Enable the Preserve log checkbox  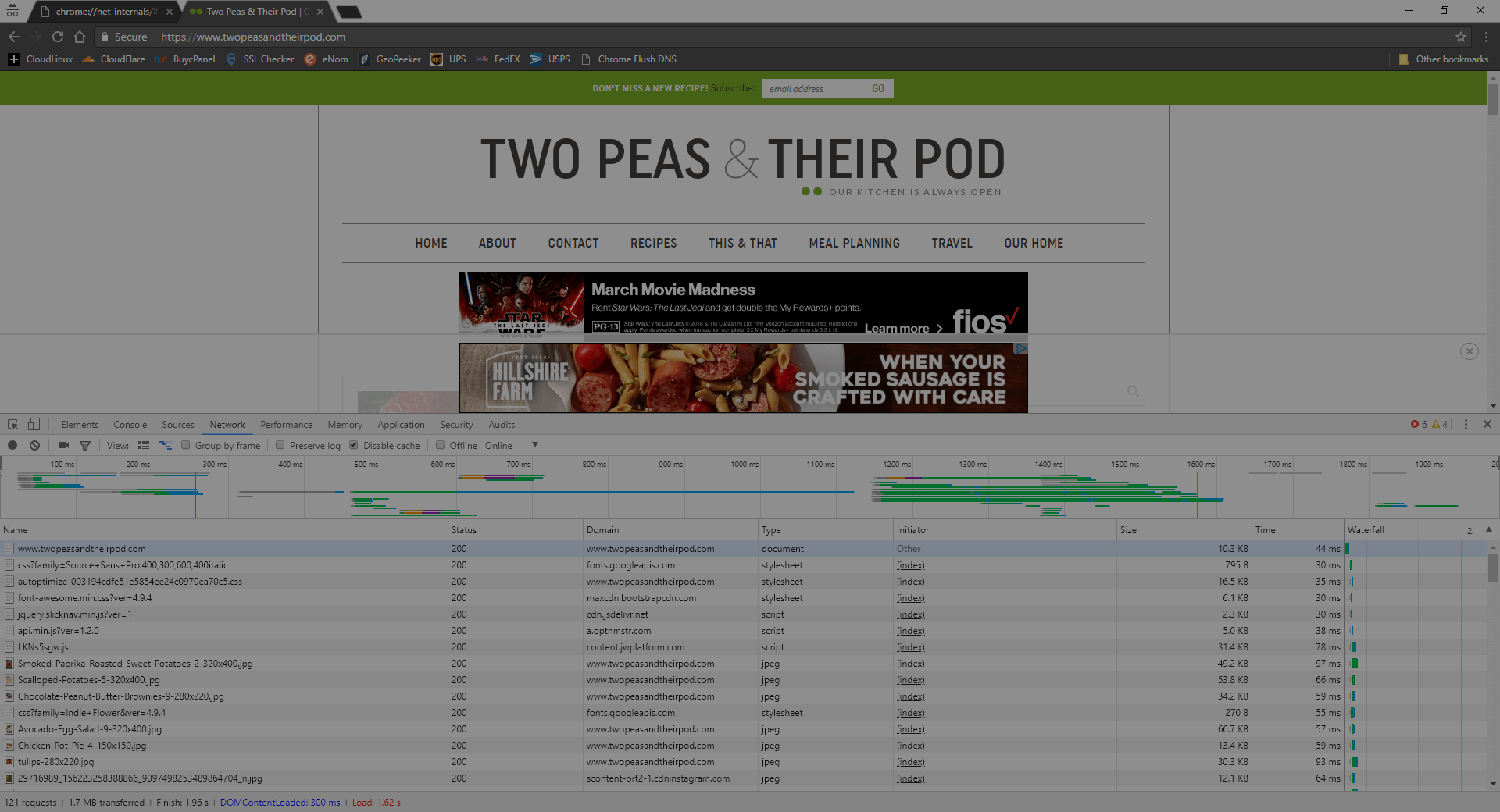pos(280,445)
